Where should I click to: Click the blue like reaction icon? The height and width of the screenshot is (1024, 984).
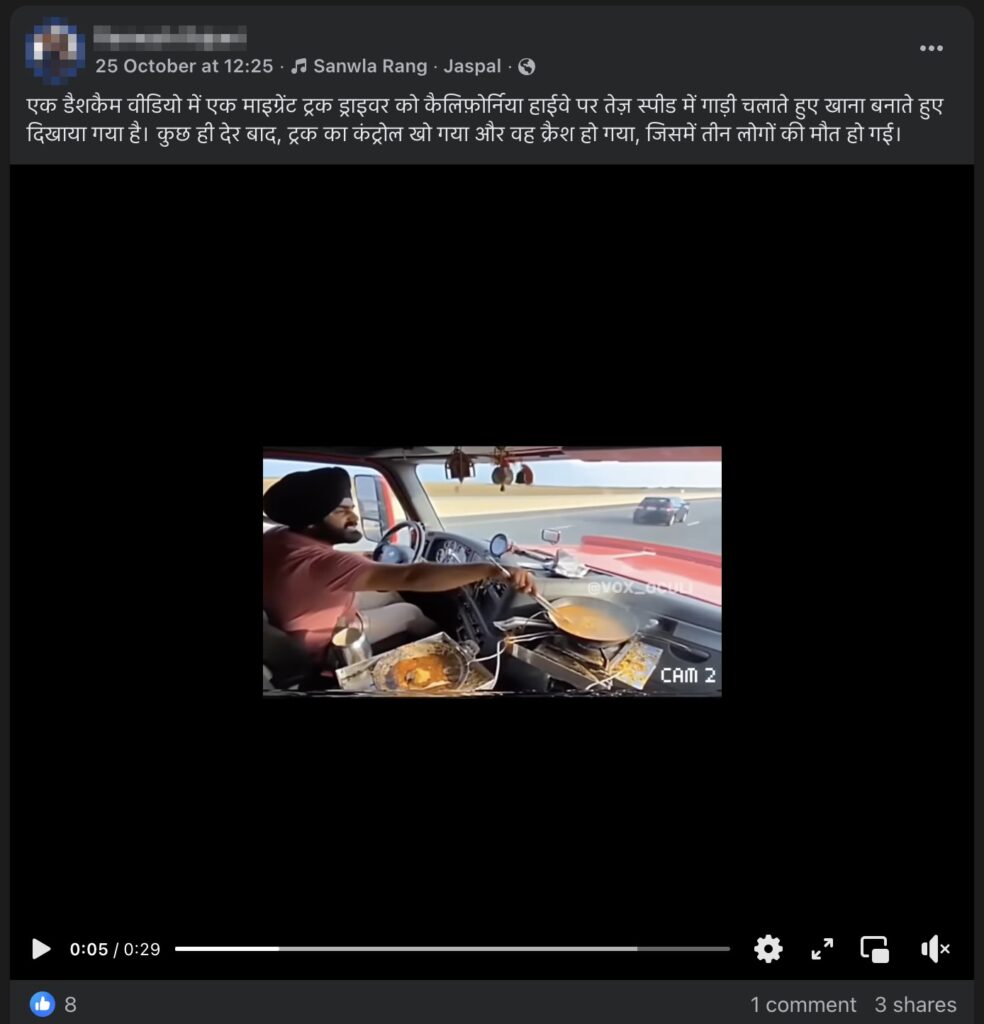pos(42,1004)
